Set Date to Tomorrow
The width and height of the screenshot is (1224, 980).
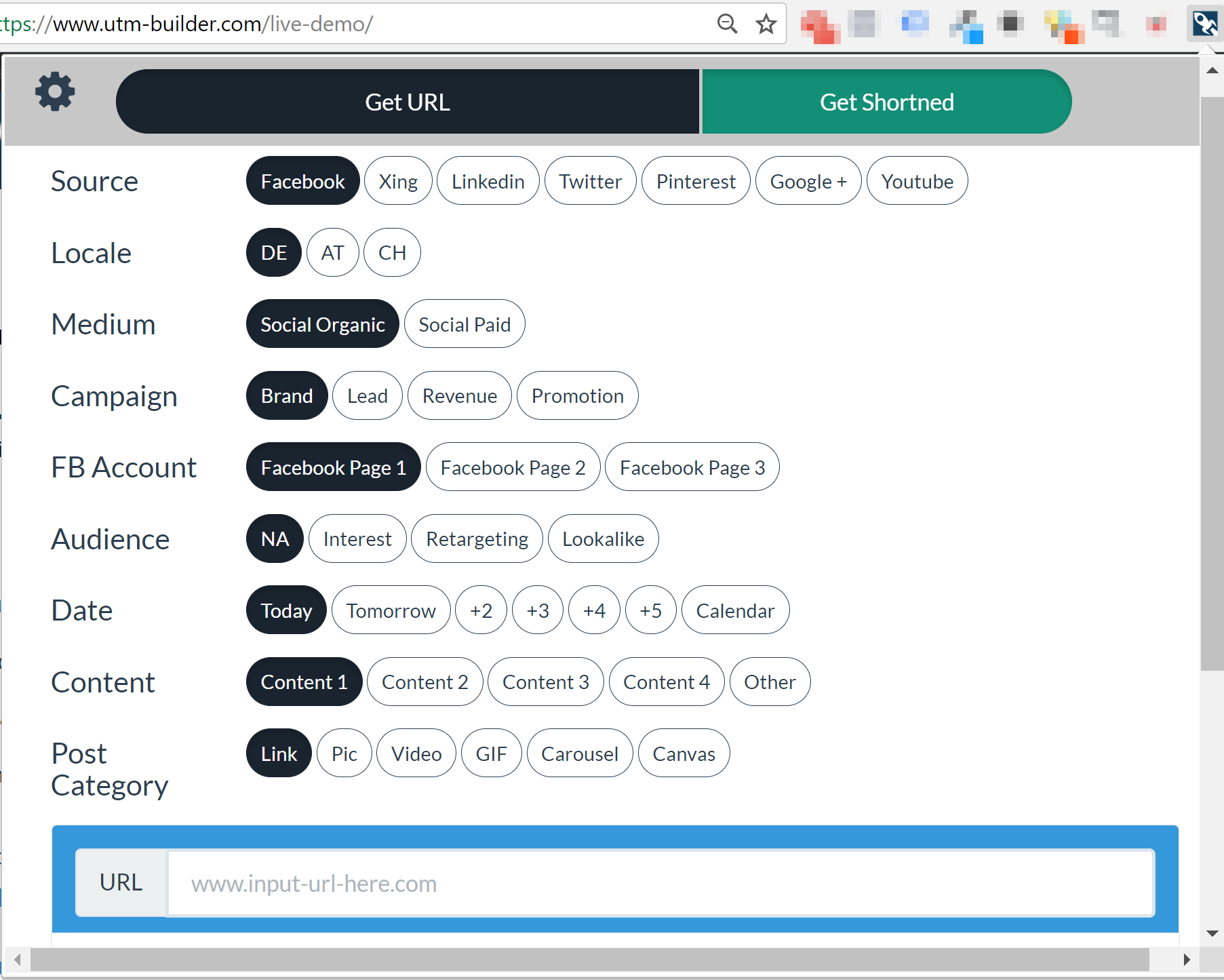click(x=391, y=610)
